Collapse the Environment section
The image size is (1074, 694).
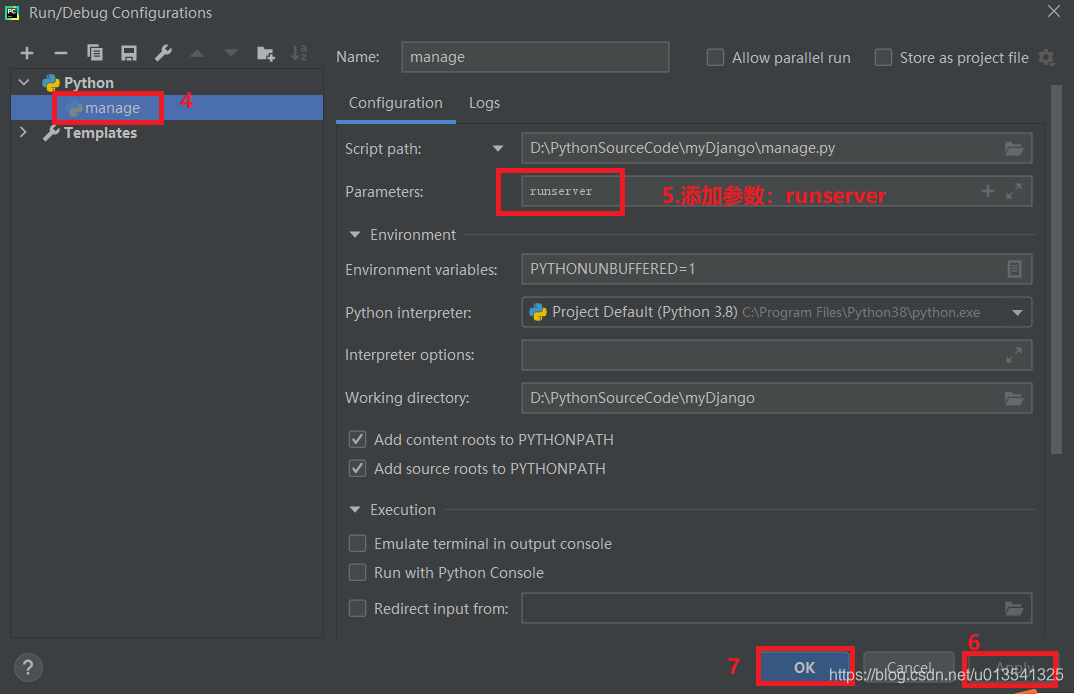(355, 234)
